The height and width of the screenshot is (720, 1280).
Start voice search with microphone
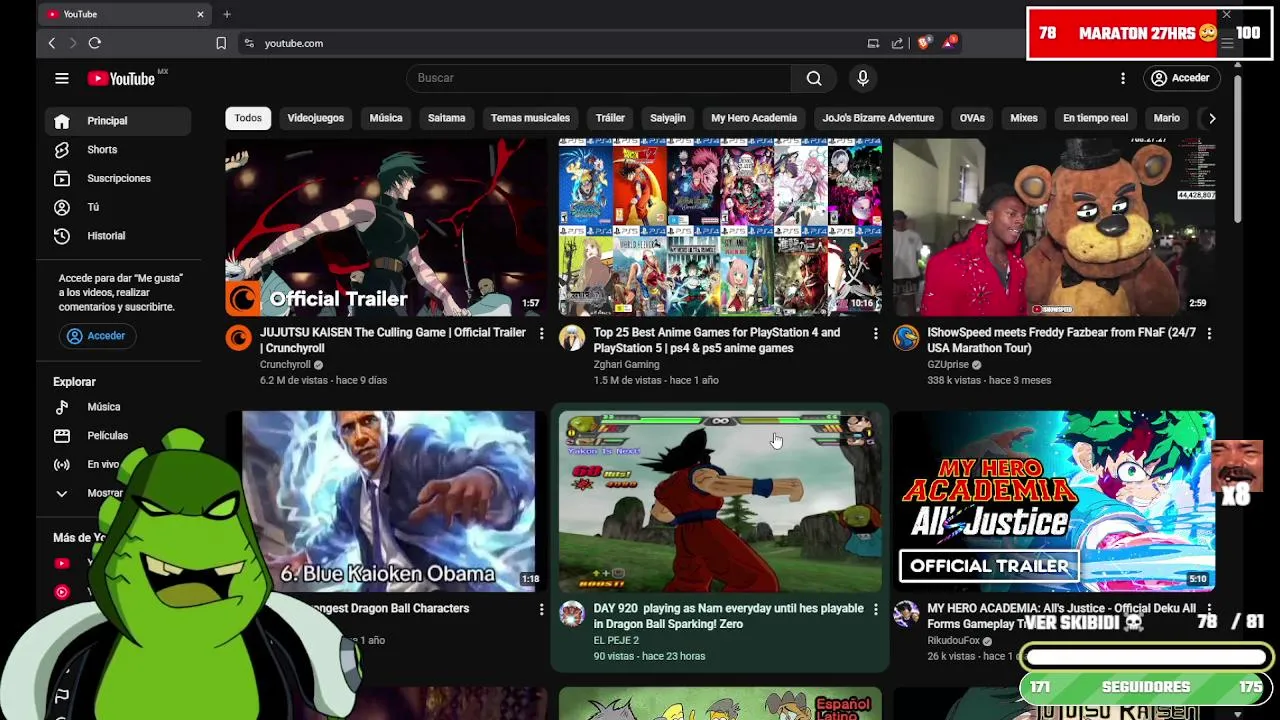pyautogui.click(x=863, y=78)
